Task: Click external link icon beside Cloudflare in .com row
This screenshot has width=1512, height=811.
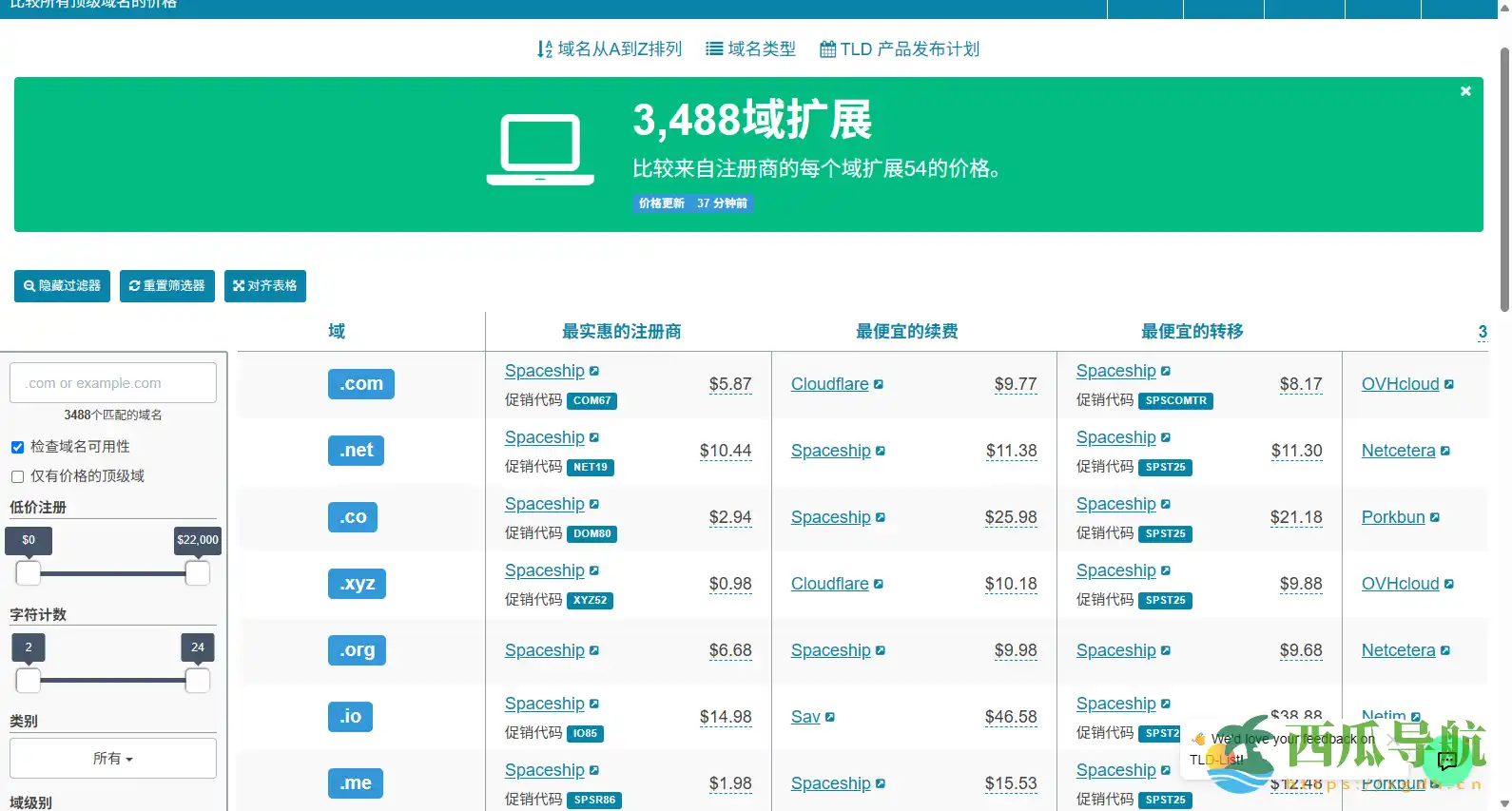Action: (x=879, y=384)
